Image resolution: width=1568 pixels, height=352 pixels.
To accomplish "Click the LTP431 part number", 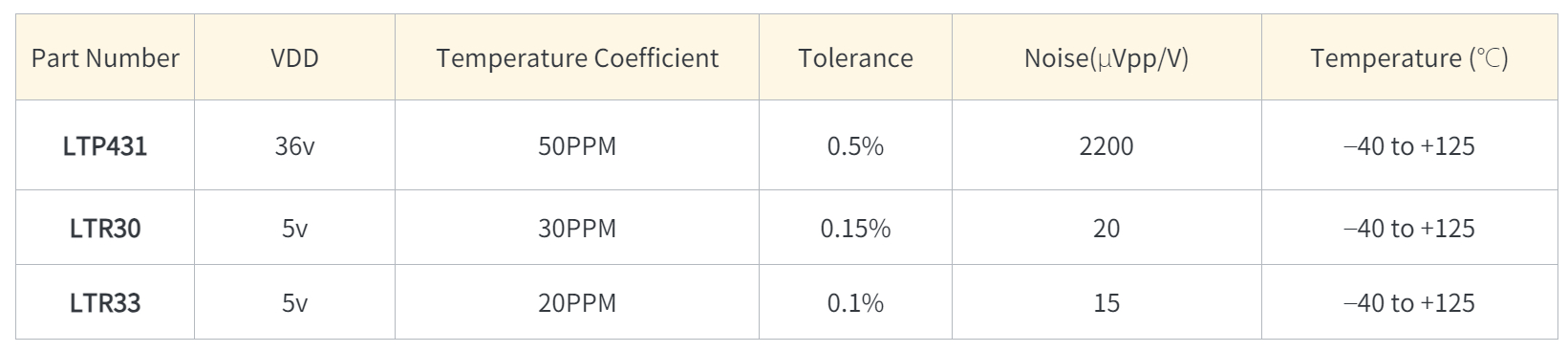I will click(x=105, y=146).
